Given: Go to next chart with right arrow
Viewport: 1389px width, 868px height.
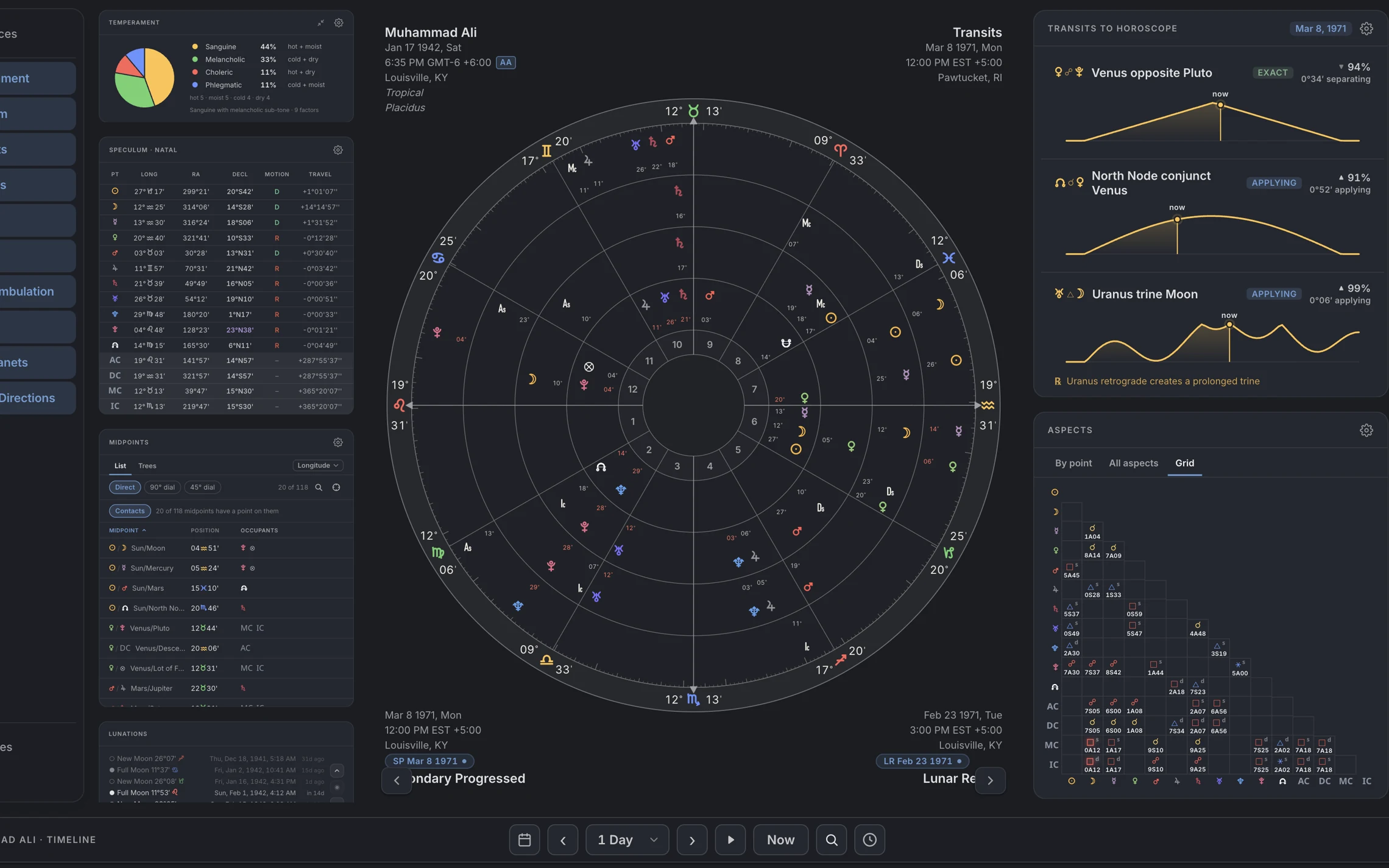Looking at the screenshot, I should coord(991,780).
